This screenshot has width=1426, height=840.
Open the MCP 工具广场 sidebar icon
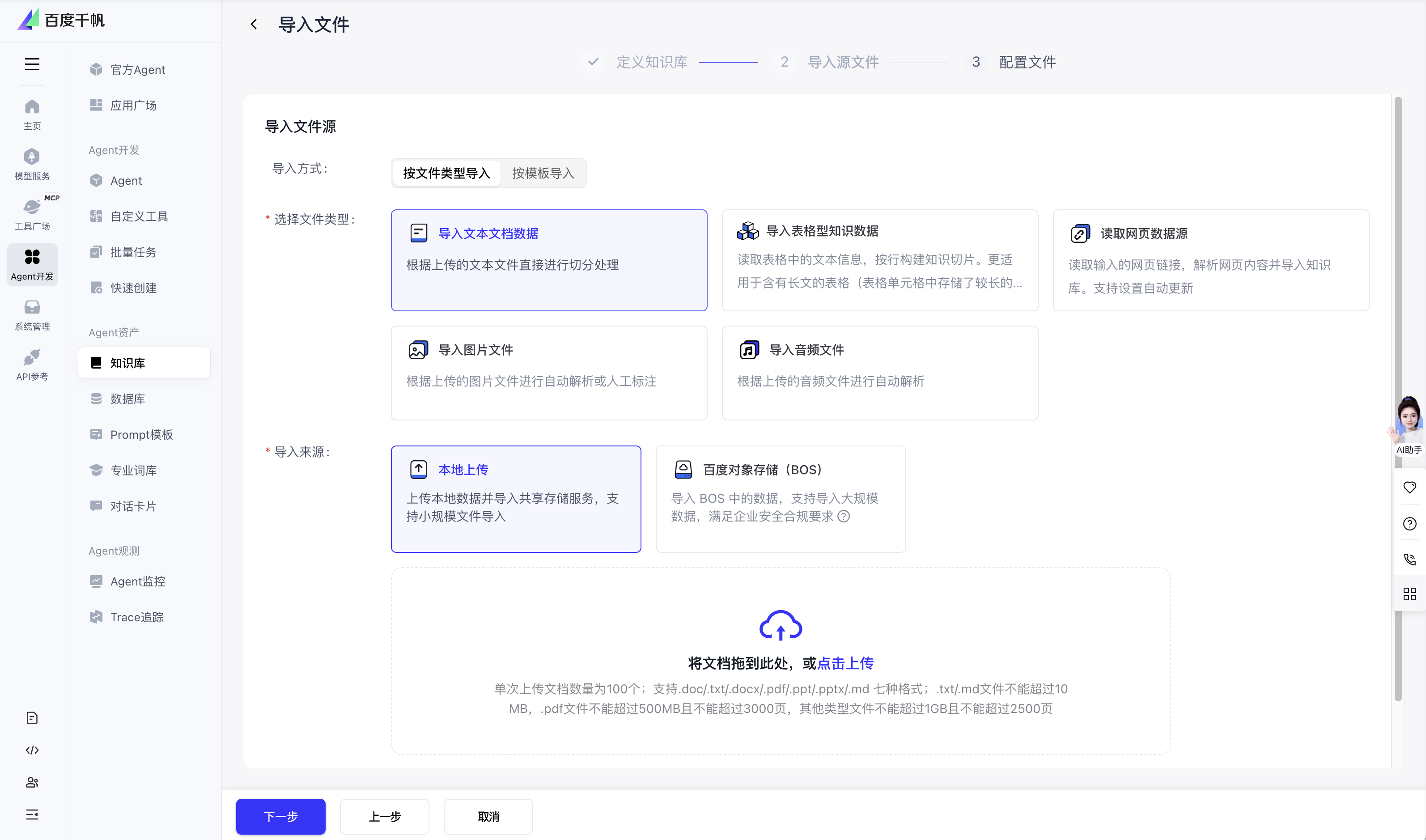tap(32, 212)
